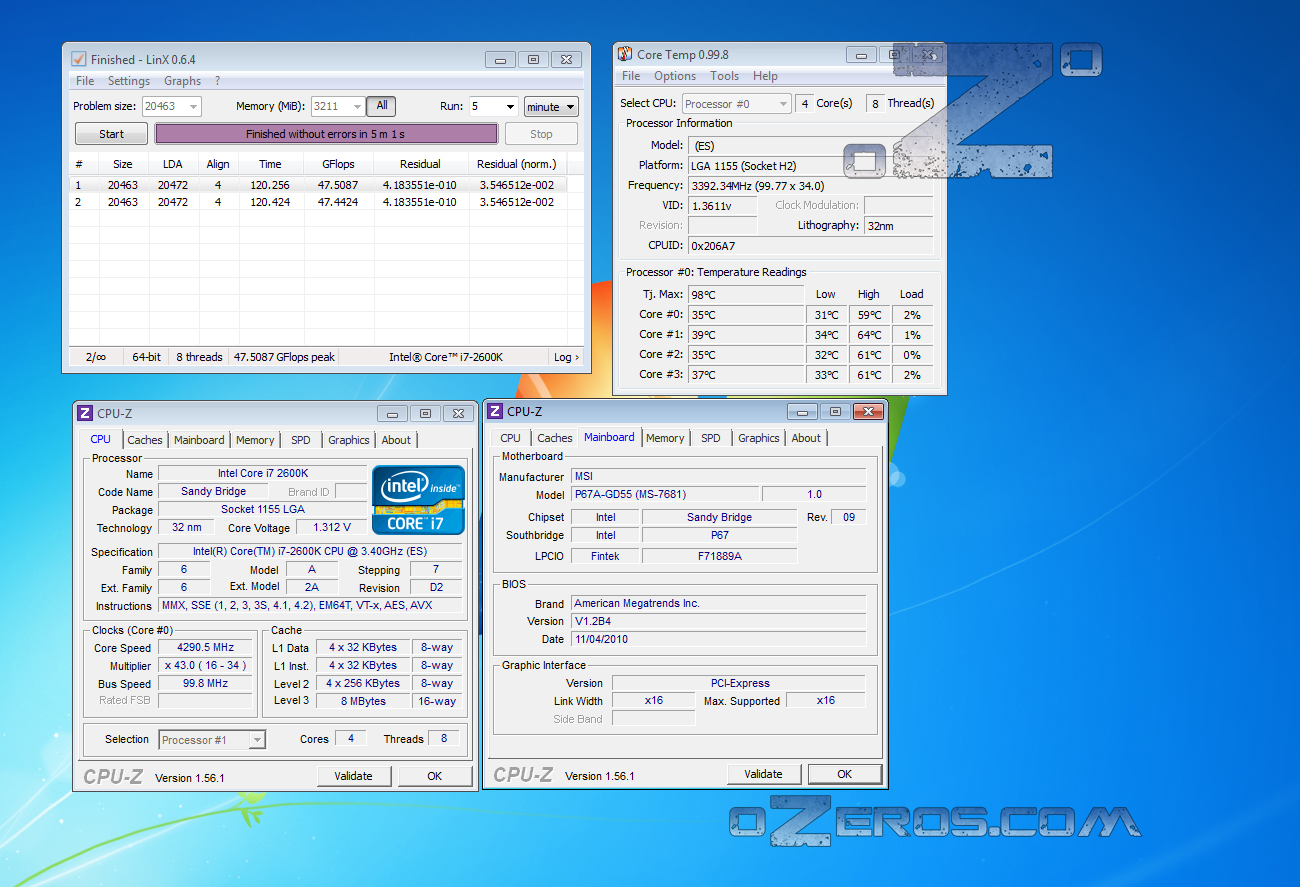1300x887 pixels.
Task: Open the Tools menu in Core Temp
Action: click(725, 76)
